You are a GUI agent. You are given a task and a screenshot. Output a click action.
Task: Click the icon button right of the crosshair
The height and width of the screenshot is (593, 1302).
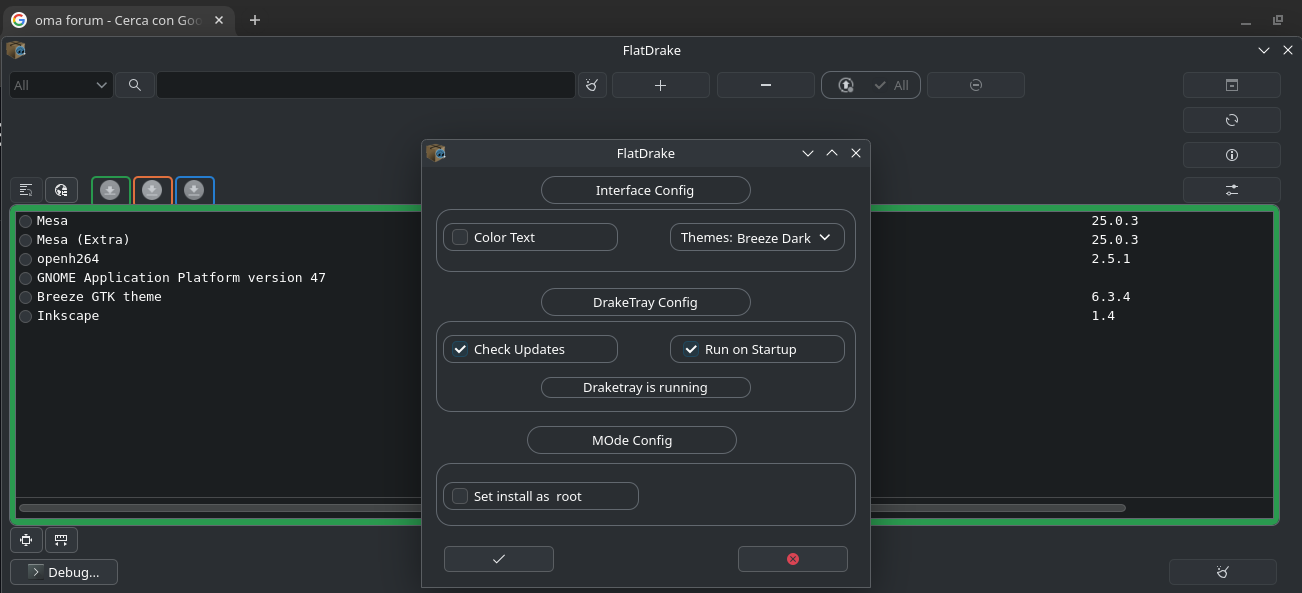[61, 540]
